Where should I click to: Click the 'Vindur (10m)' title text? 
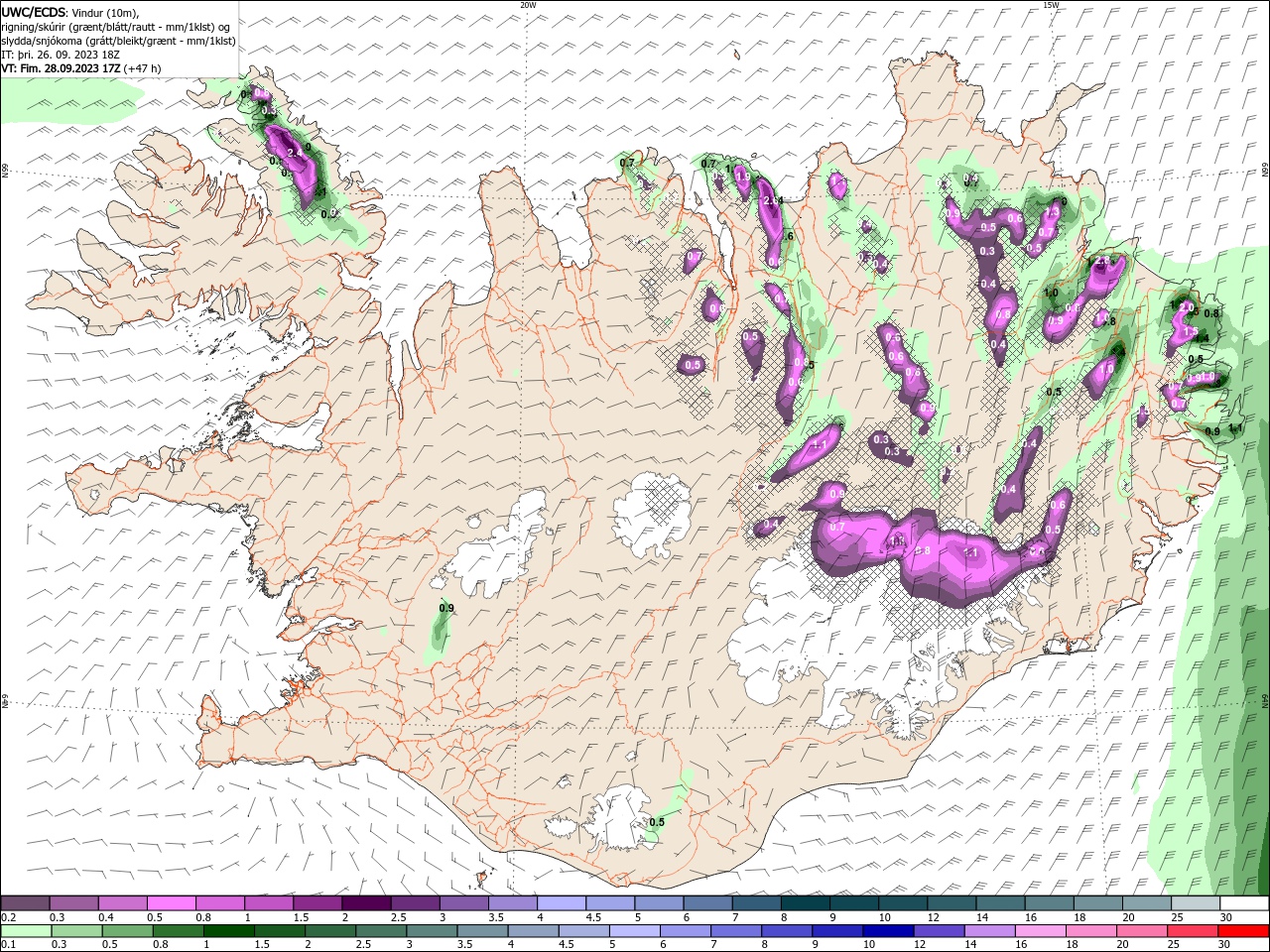point(105,12)
